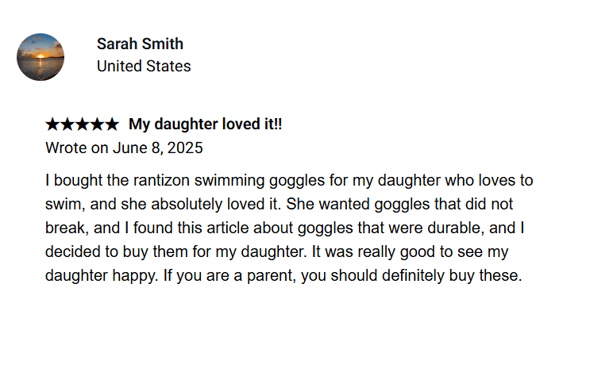The height and width of the screenshot is (376, 590).
Task: Click the United States location label
Action: point(144,66)
